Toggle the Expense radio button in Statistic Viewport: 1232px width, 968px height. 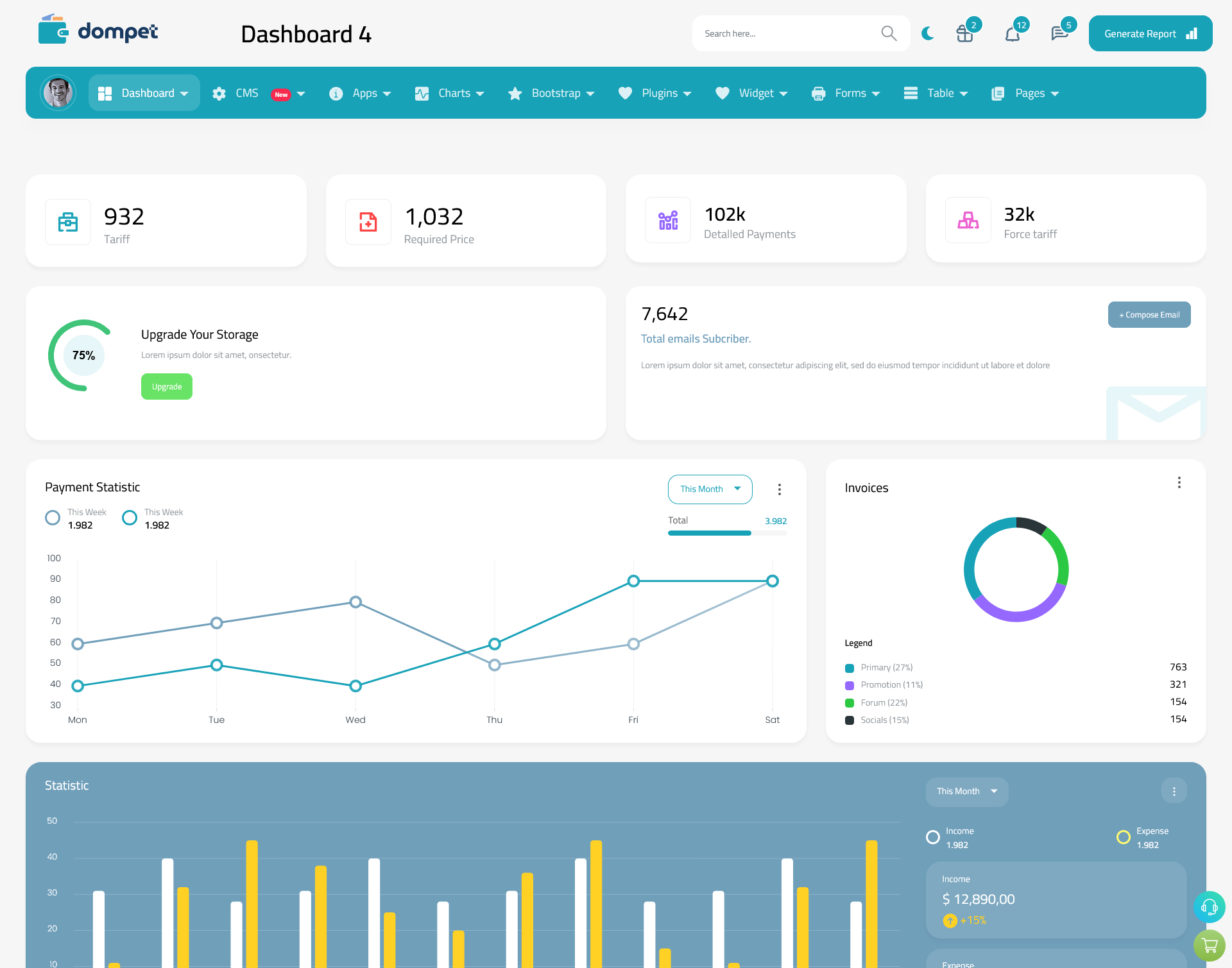tap(1122, 832)
